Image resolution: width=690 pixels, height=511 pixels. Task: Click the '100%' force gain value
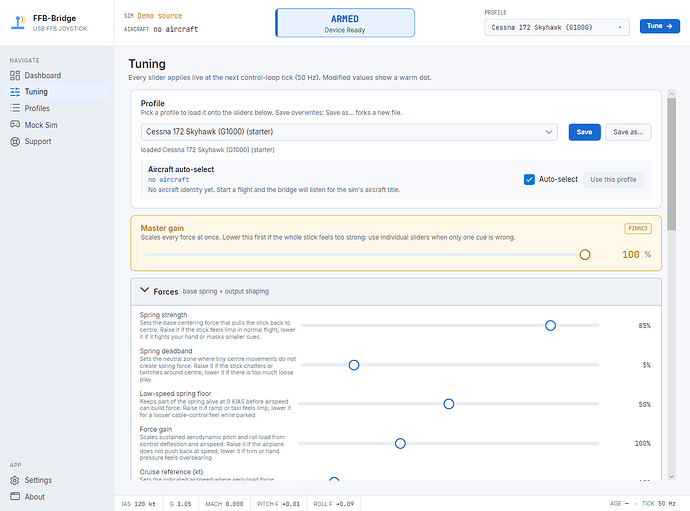tap(642, 444)
